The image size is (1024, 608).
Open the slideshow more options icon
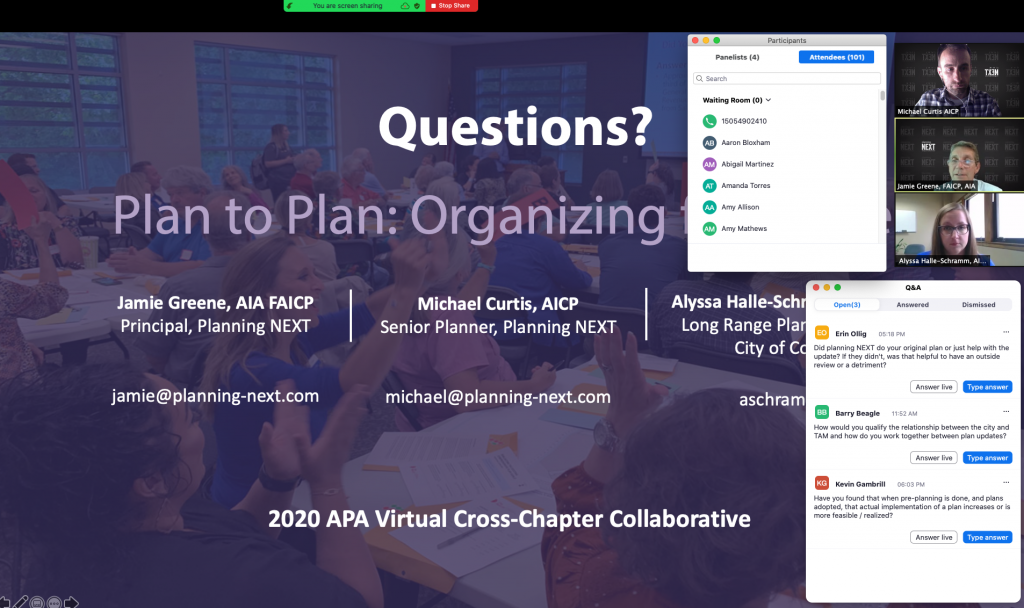pos(54,602)
